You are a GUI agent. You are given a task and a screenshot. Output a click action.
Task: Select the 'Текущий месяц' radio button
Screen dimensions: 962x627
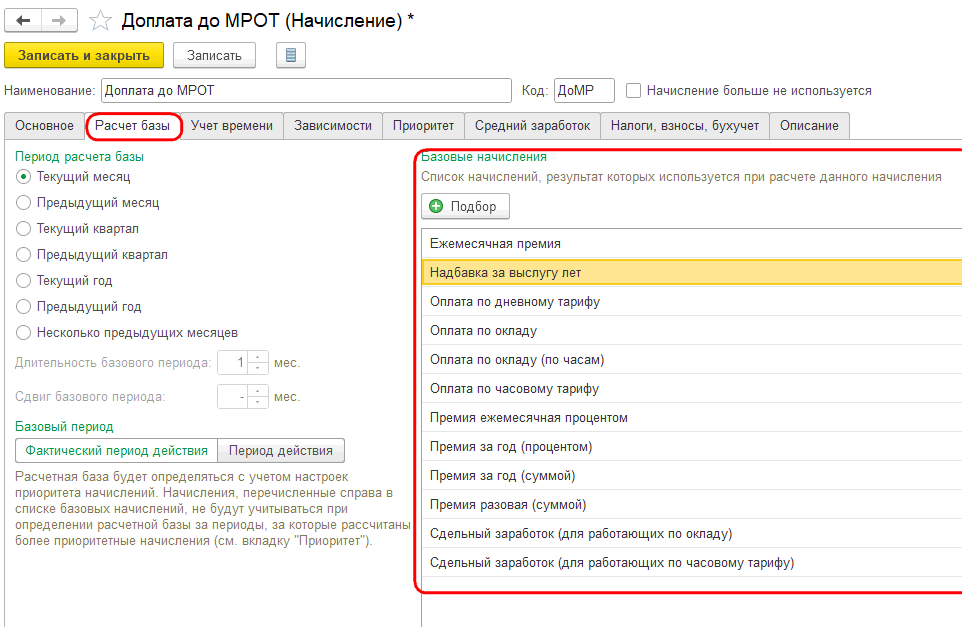(x=23, y=177)
